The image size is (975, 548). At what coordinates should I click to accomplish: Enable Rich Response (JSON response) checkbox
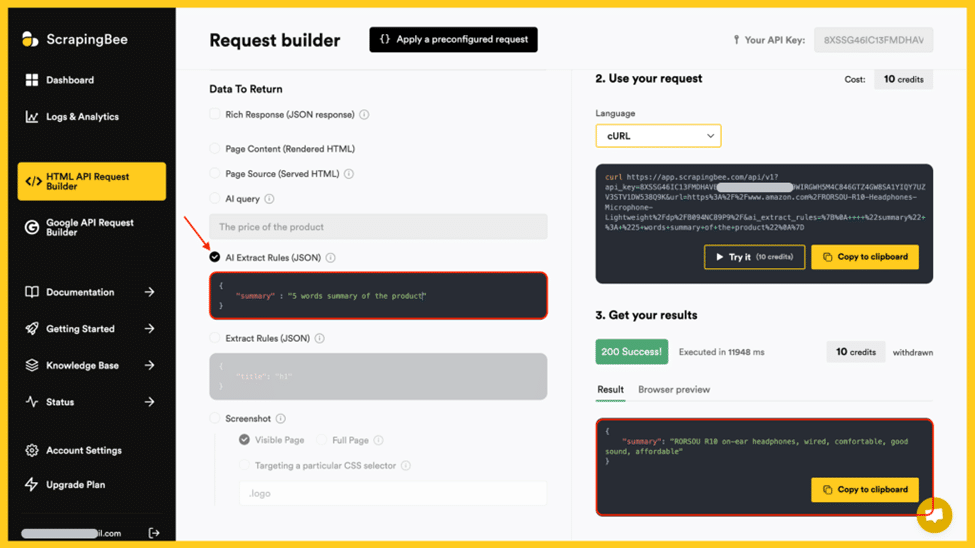215,114
